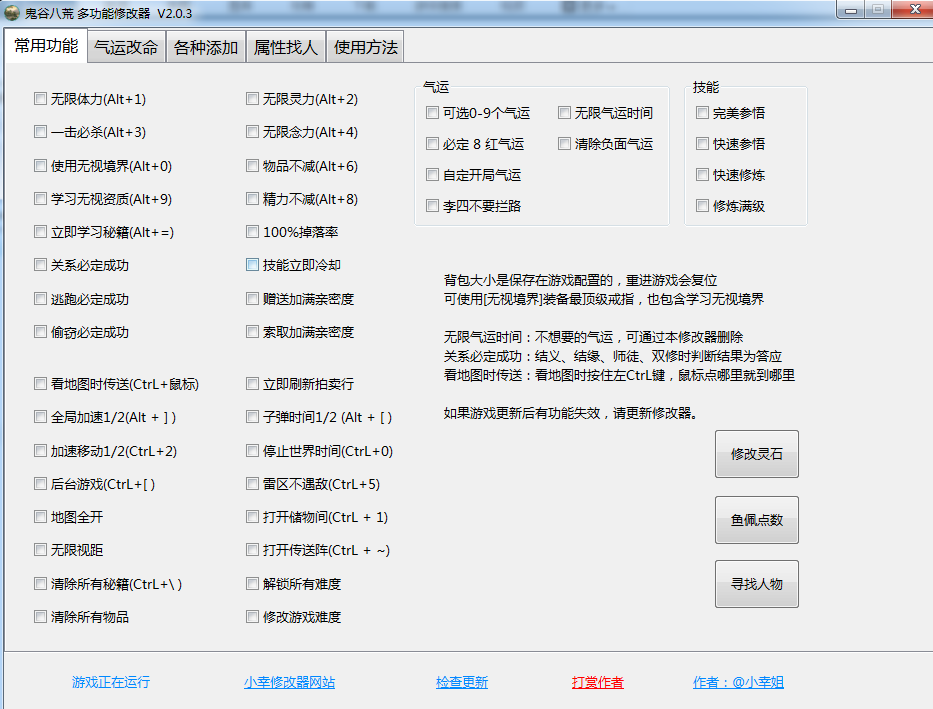Enable 解锁所有难度
Image resolution: width=933 pixels, height=709 pixels.
[x=252, y=584]
